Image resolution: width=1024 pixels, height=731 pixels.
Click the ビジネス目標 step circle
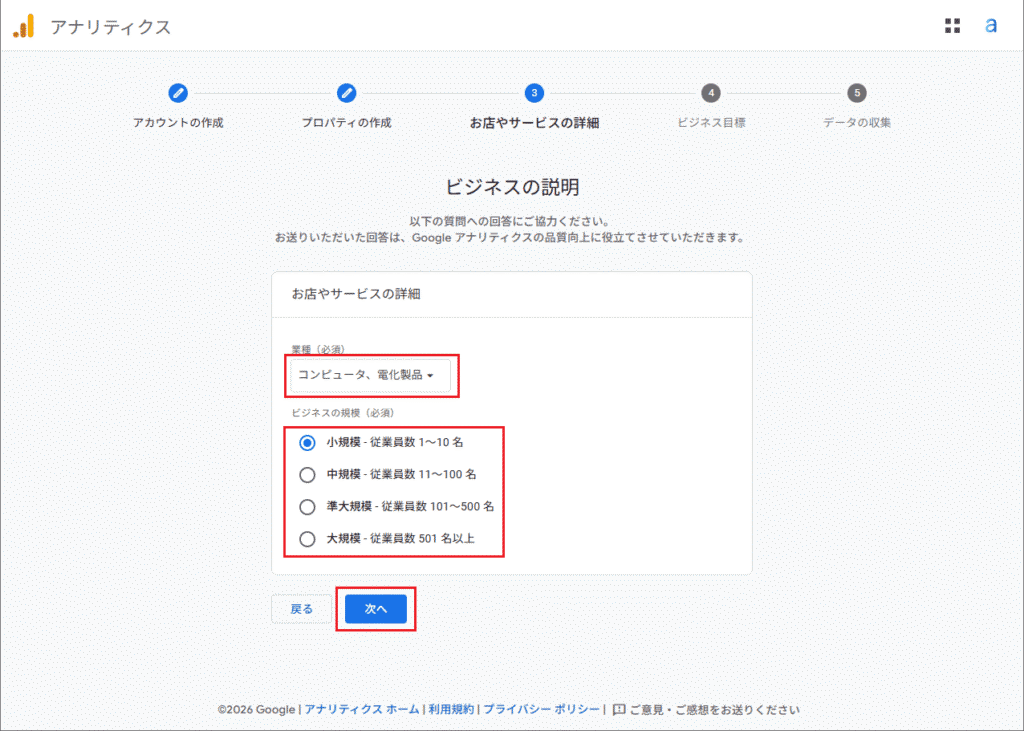click(710, 92)
